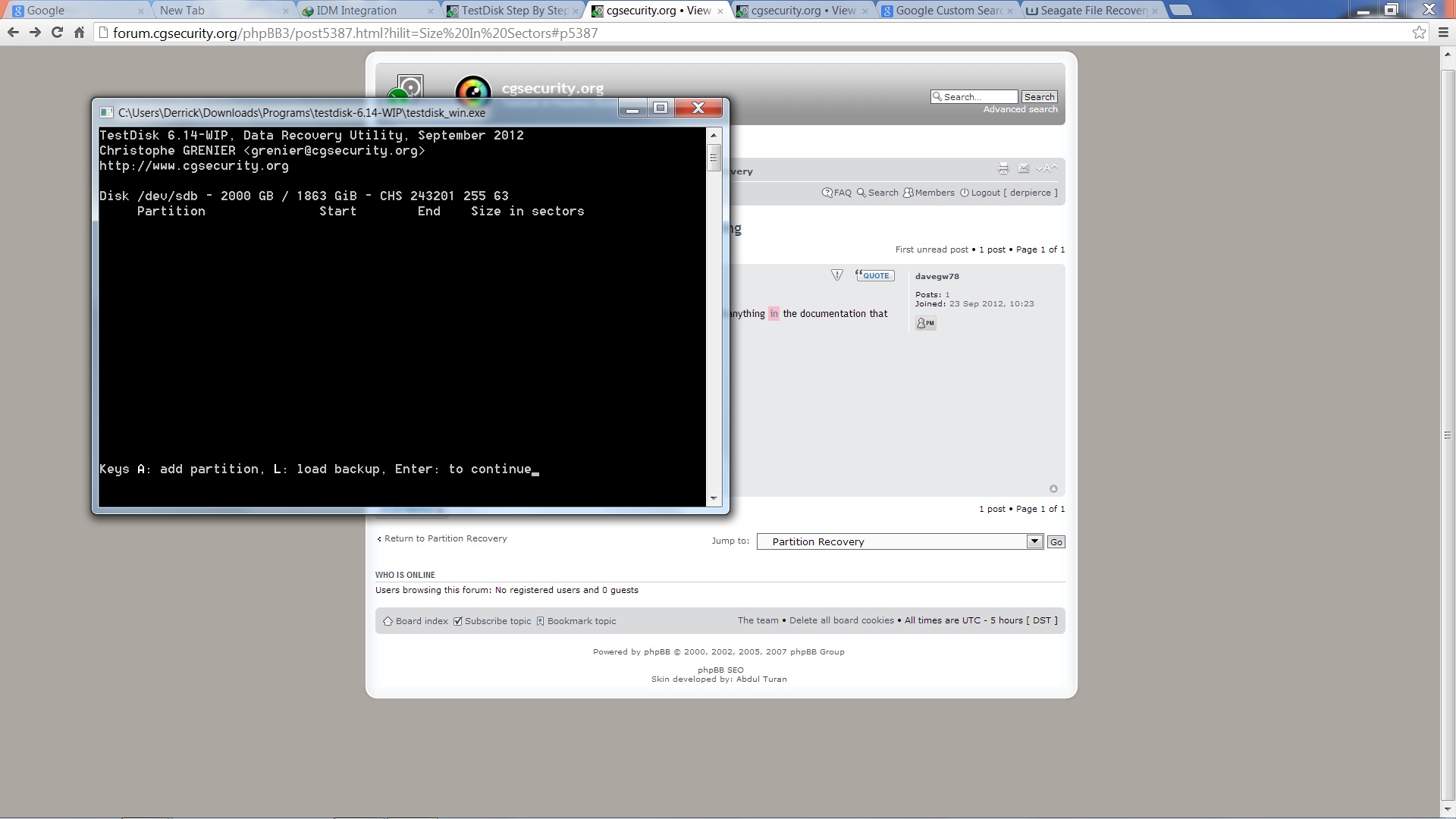Maximize the testdisk console window
Screen dimensions: 1456x819
click(661, 108)
